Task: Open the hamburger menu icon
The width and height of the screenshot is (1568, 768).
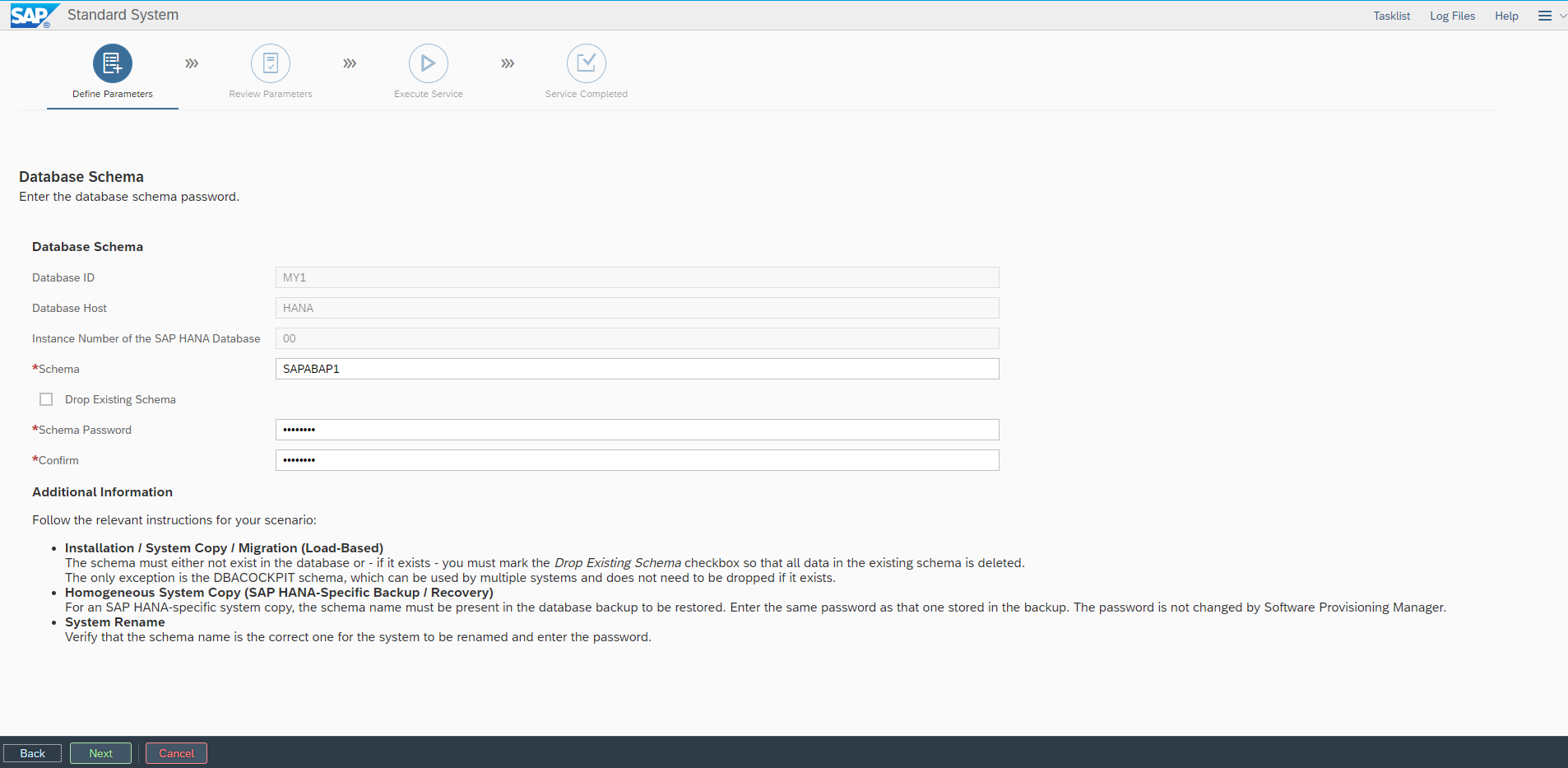Action: coord(1545,16)
